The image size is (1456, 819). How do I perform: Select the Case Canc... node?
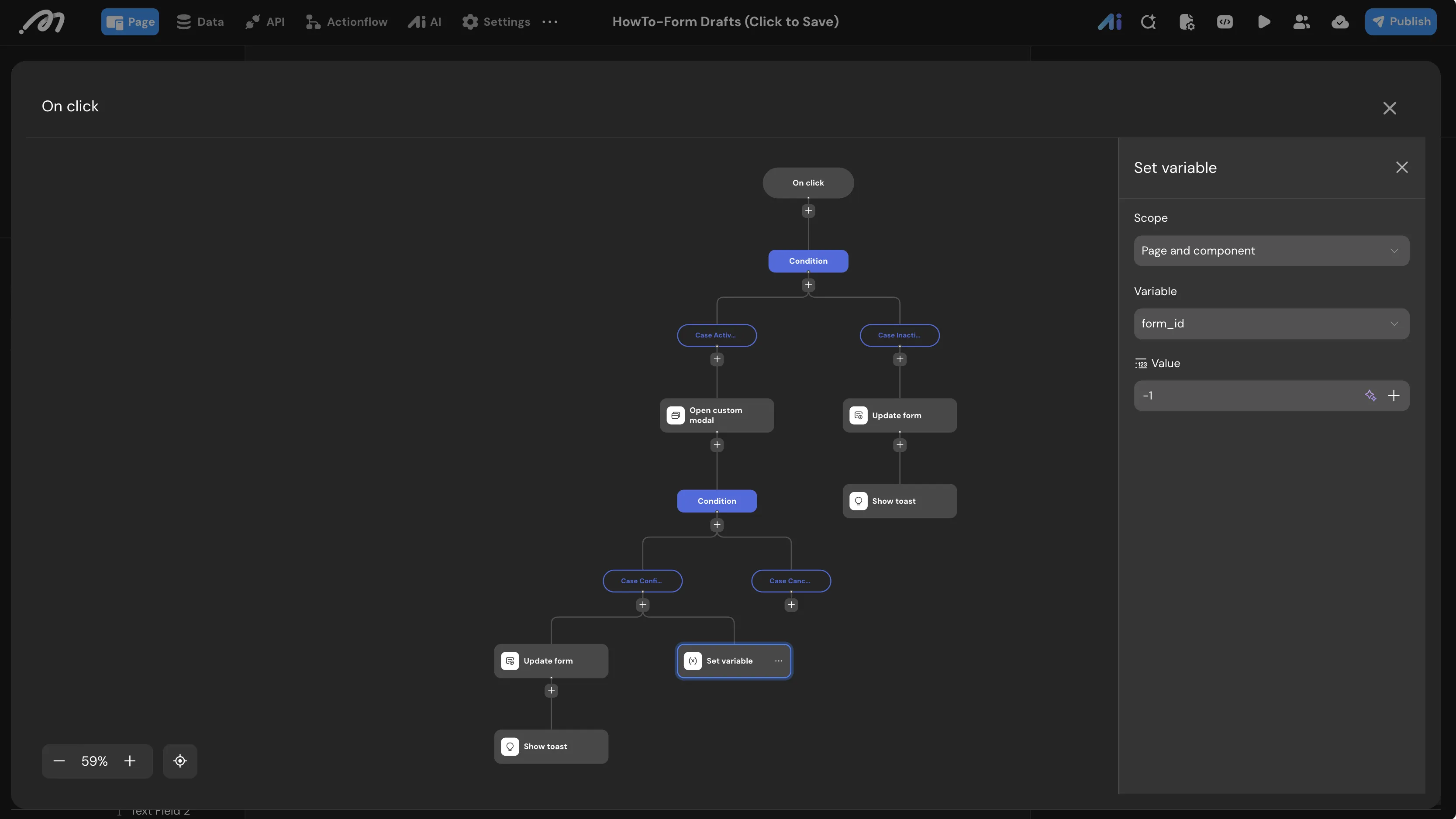click(x=791, y=581)
